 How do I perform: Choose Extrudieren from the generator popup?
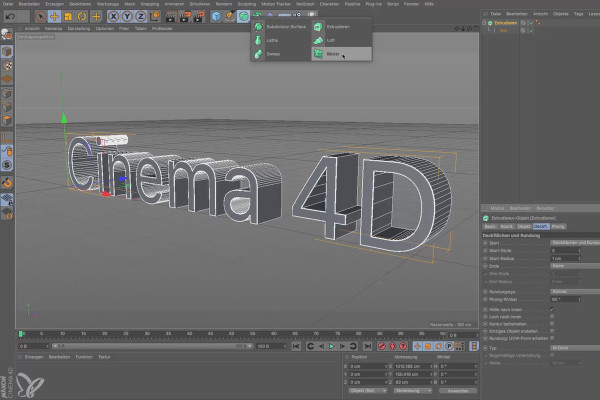coord(342,27)
